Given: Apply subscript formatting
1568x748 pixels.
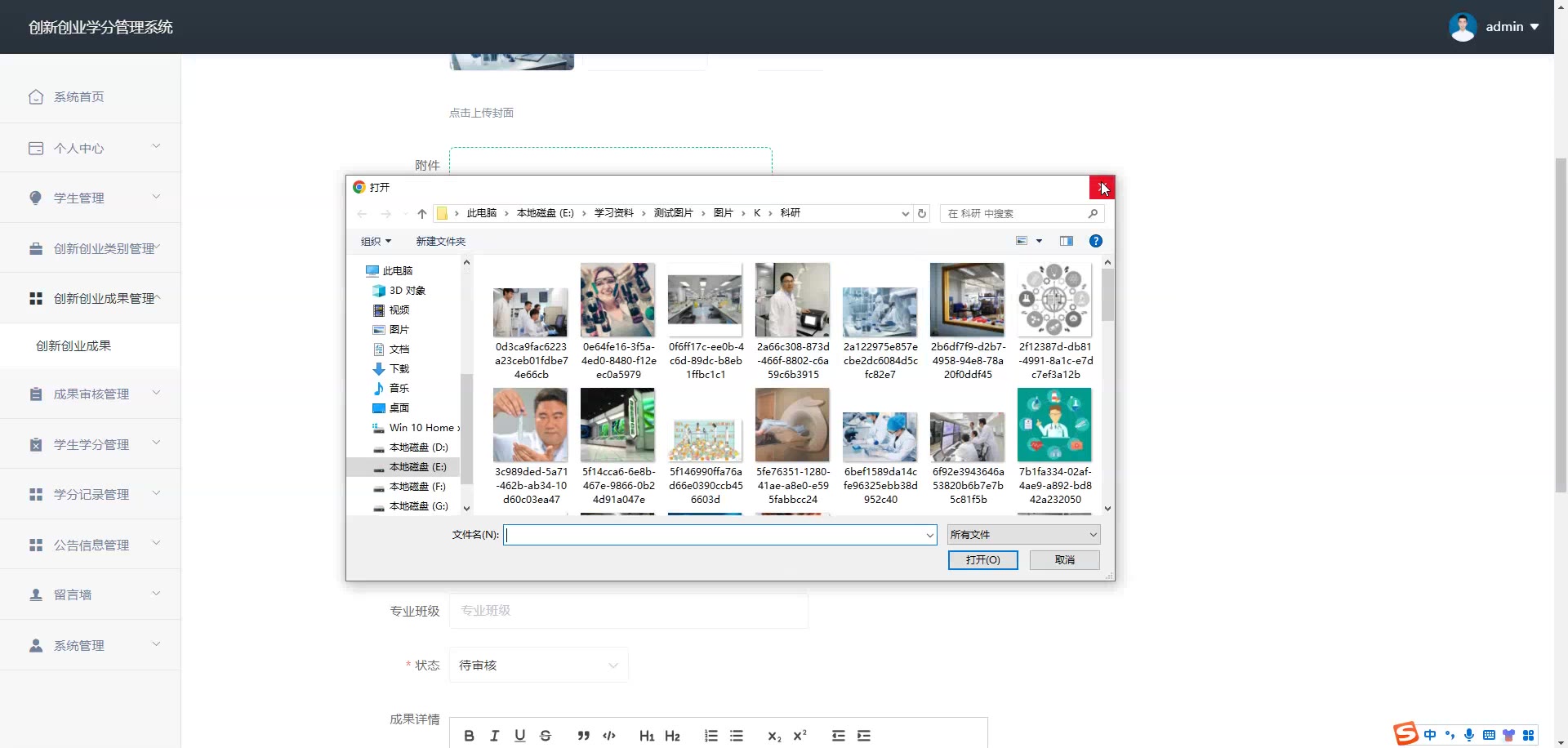Looking at the screenshot, I should (774, 736).
